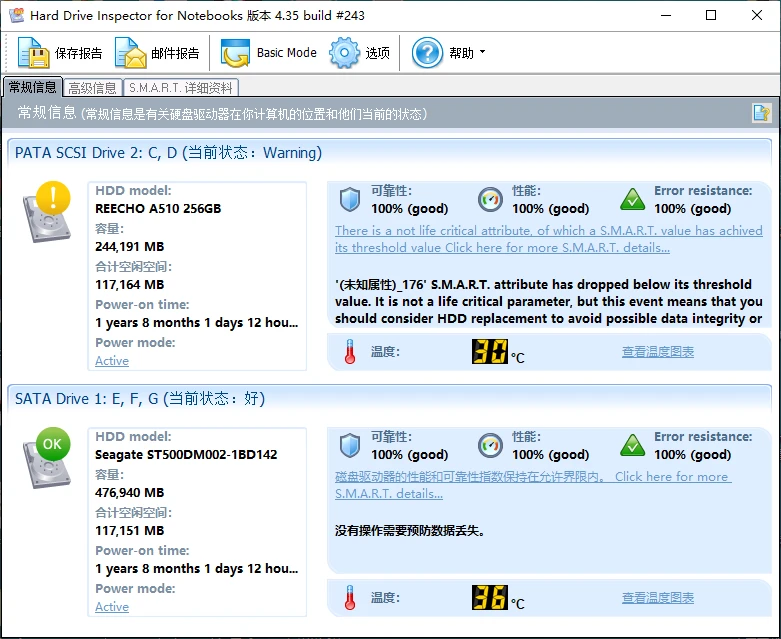
Task: Open the S.M.A.R.T. 详细资料 tab
Action: click(x=181, y=88)
